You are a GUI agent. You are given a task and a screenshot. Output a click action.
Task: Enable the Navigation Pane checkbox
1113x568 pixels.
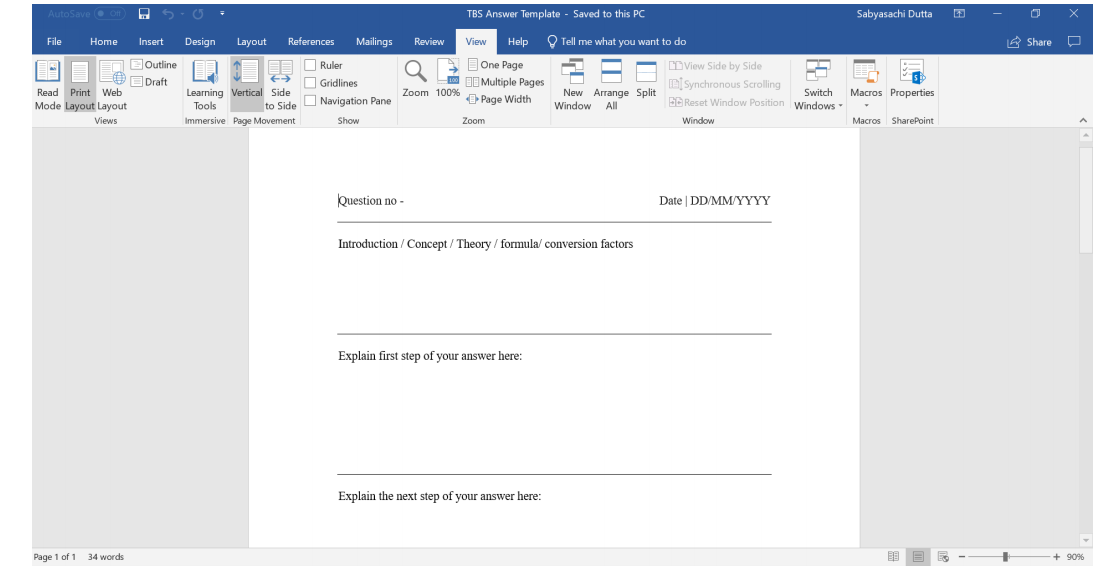(310, 100)
